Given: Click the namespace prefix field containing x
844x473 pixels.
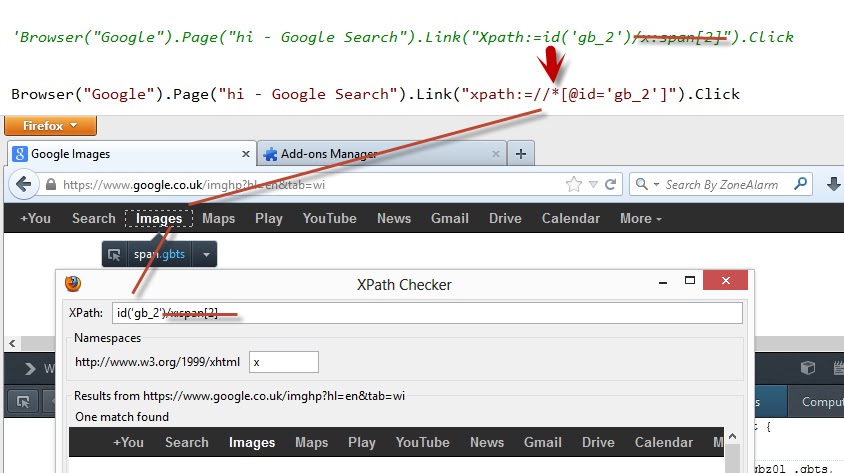Looking at the screenshot, I should point(284,362).
